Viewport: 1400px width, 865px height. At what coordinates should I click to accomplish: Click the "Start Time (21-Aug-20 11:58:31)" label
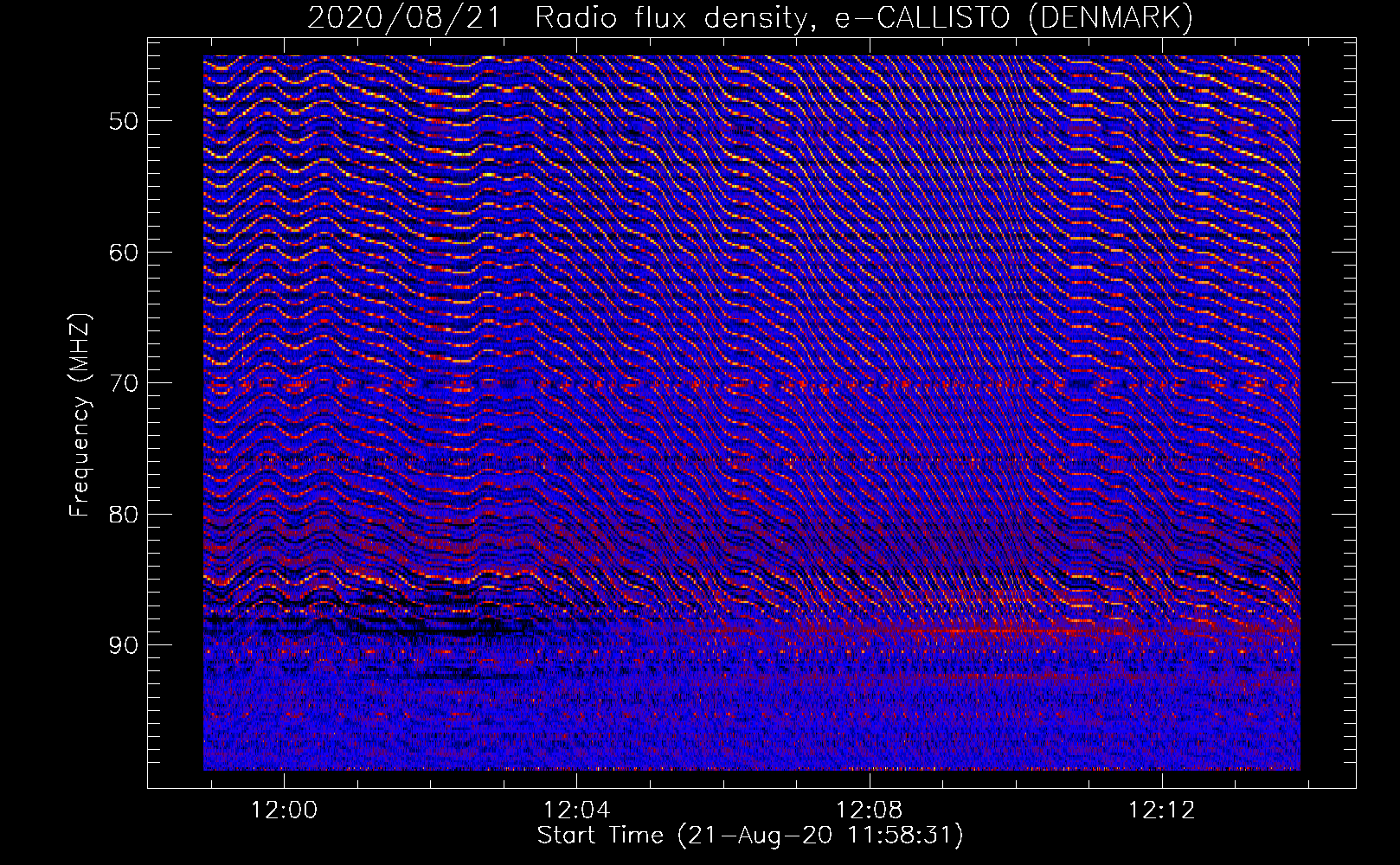click(750, 836)
